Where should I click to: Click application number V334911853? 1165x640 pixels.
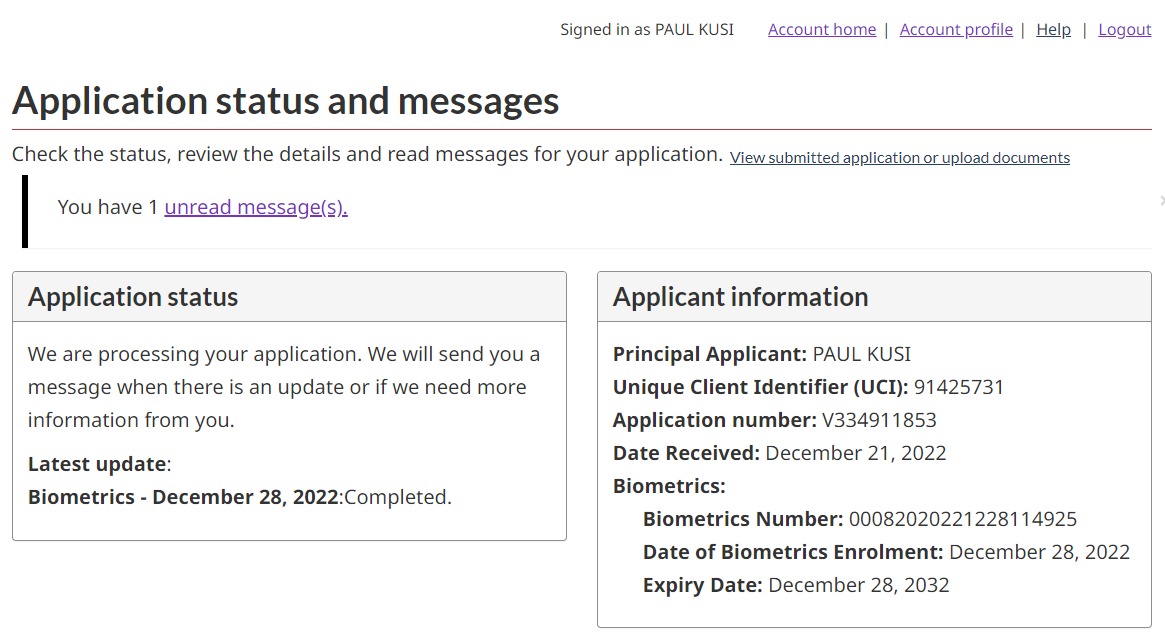pos(879,420)
